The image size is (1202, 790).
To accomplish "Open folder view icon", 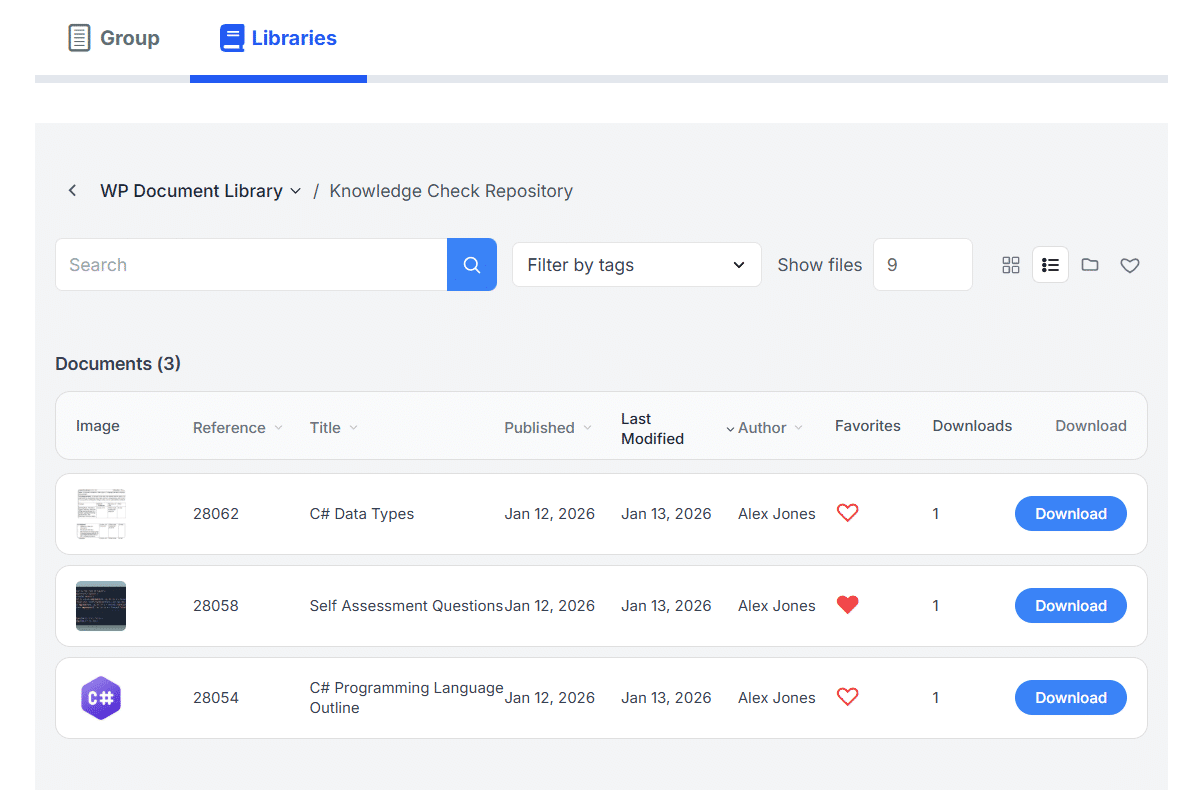I will (x=1090, y=265).
